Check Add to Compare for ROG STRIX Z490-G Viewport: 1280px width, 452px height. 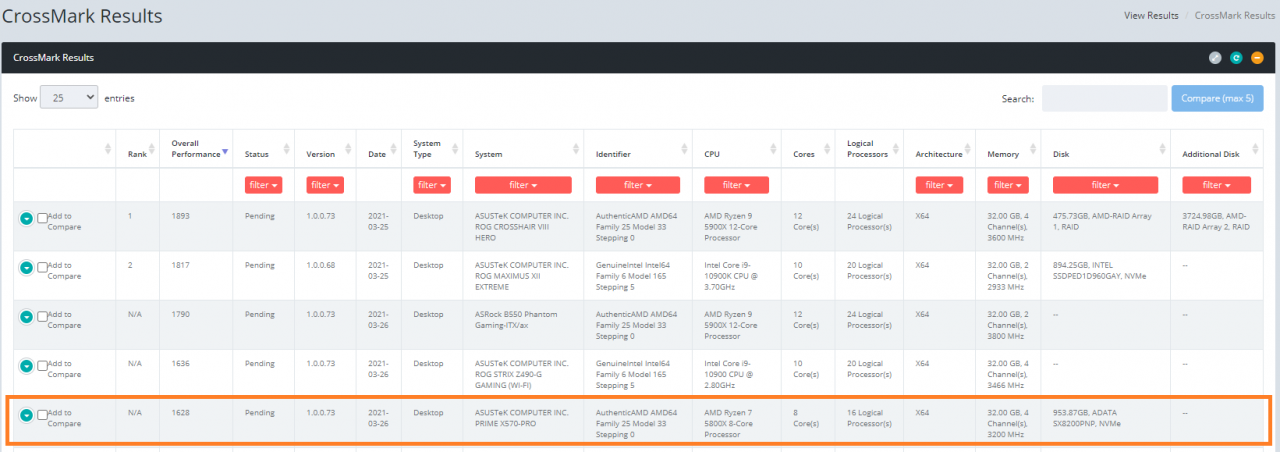click(x=42, y=365)
